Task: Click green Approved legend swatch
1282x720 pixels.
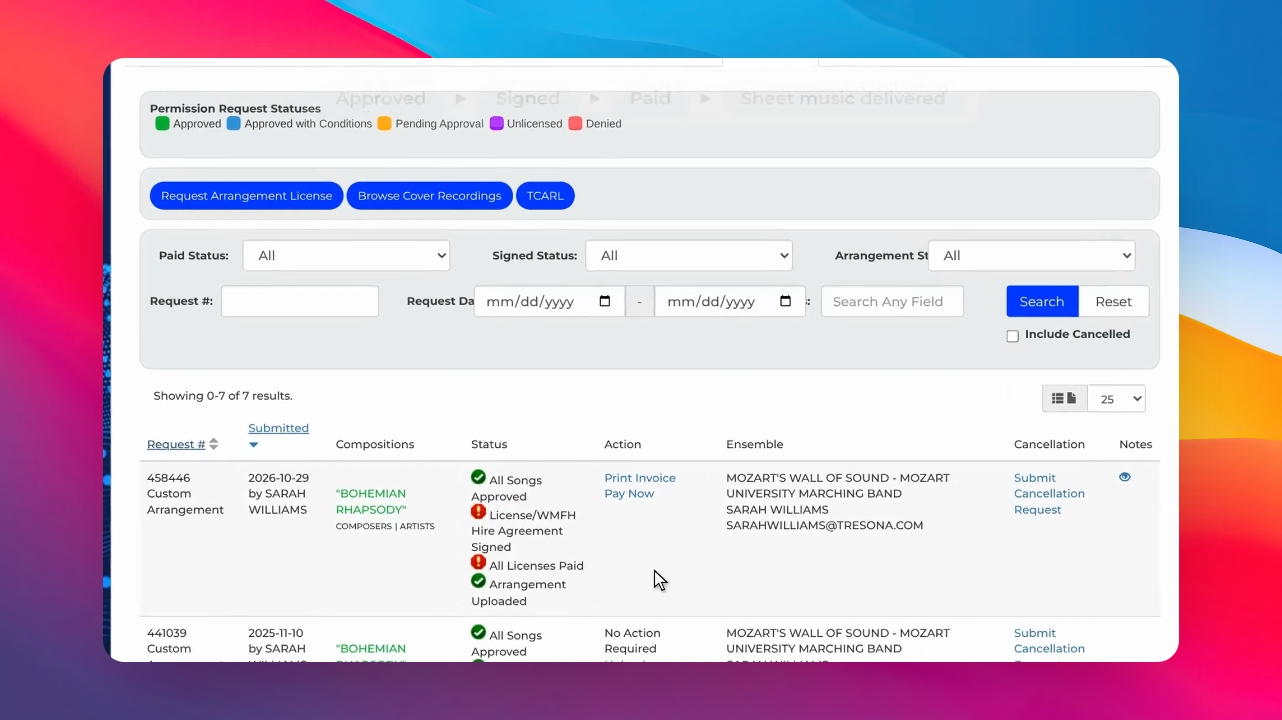Action: click(x=162, y=124)
